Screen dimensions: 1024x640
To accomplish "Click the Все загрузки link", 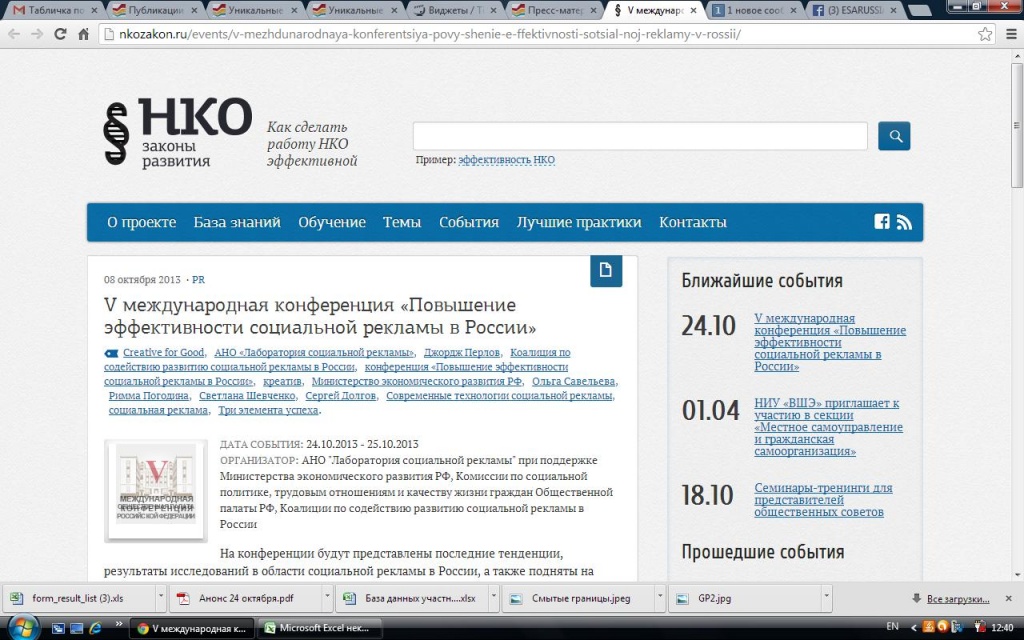I will coord(958,599).
